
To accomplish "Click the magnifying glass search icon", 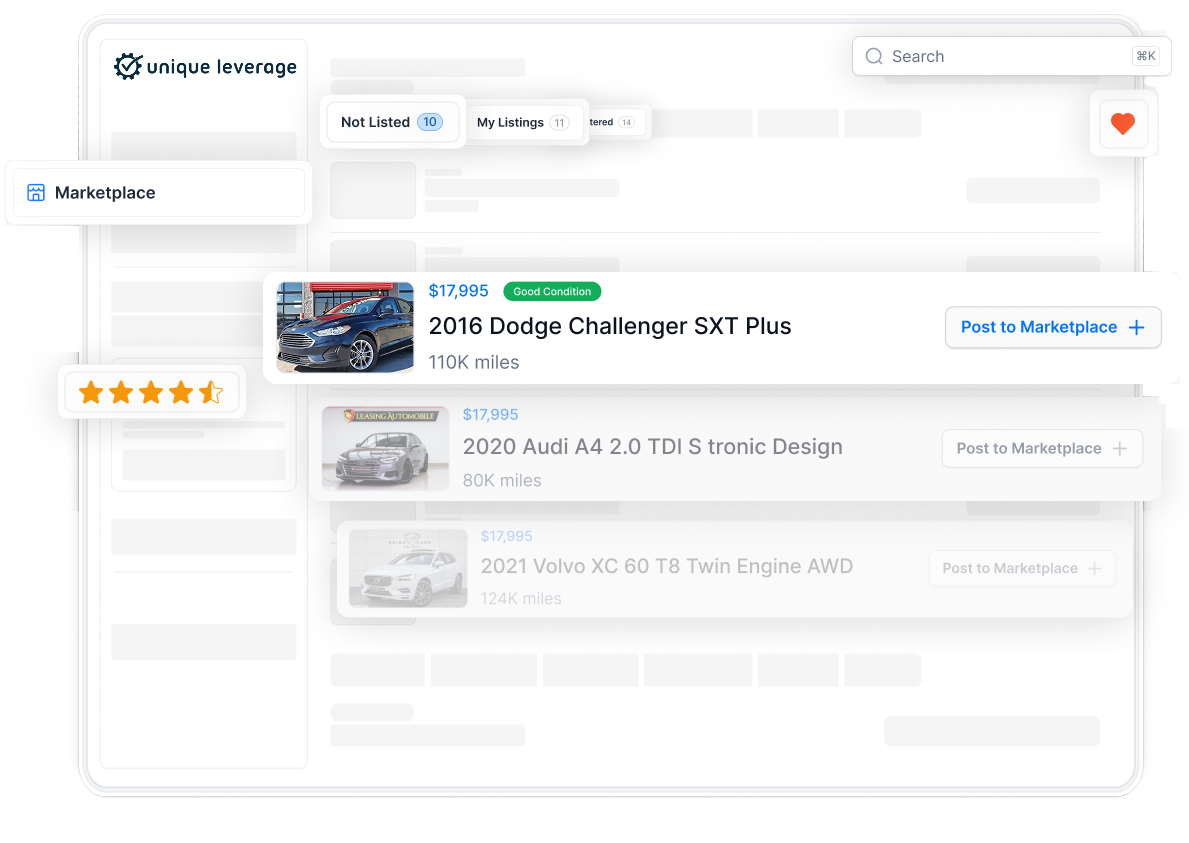I will click(x=874, y=56).
